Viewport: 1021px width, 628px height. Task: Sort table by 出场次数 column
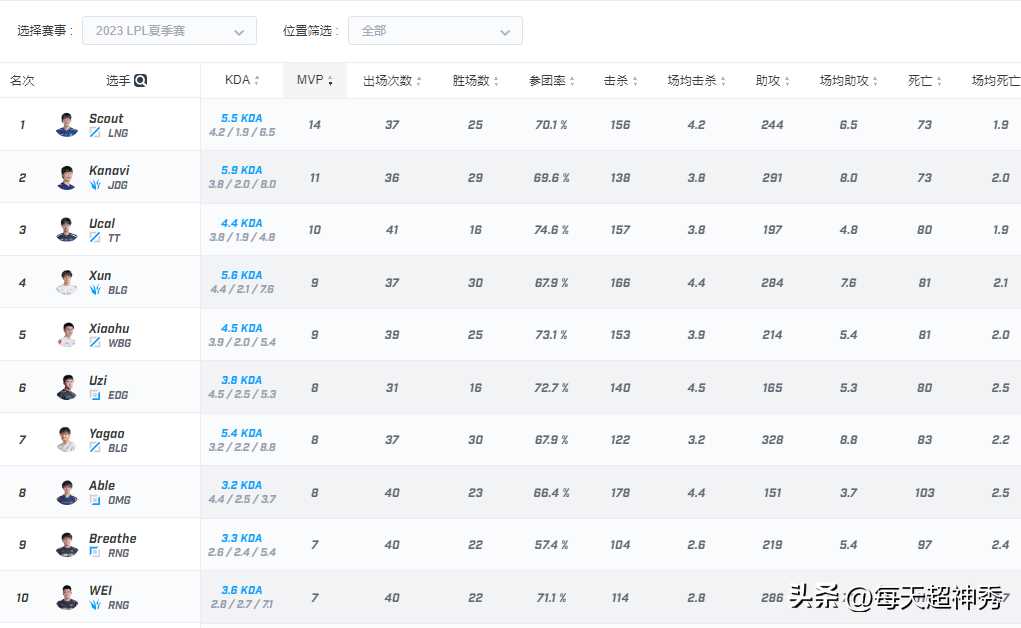pos(392,81)
